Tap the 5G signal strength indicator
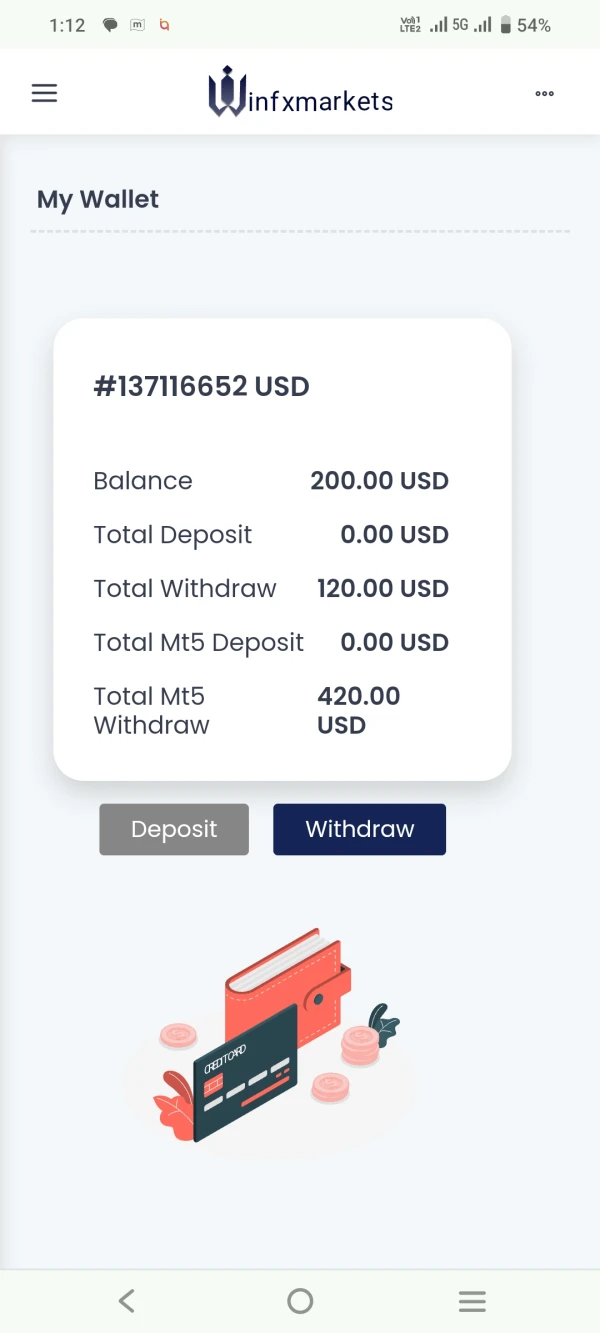The image size is (600, 1333). (471, 25)
